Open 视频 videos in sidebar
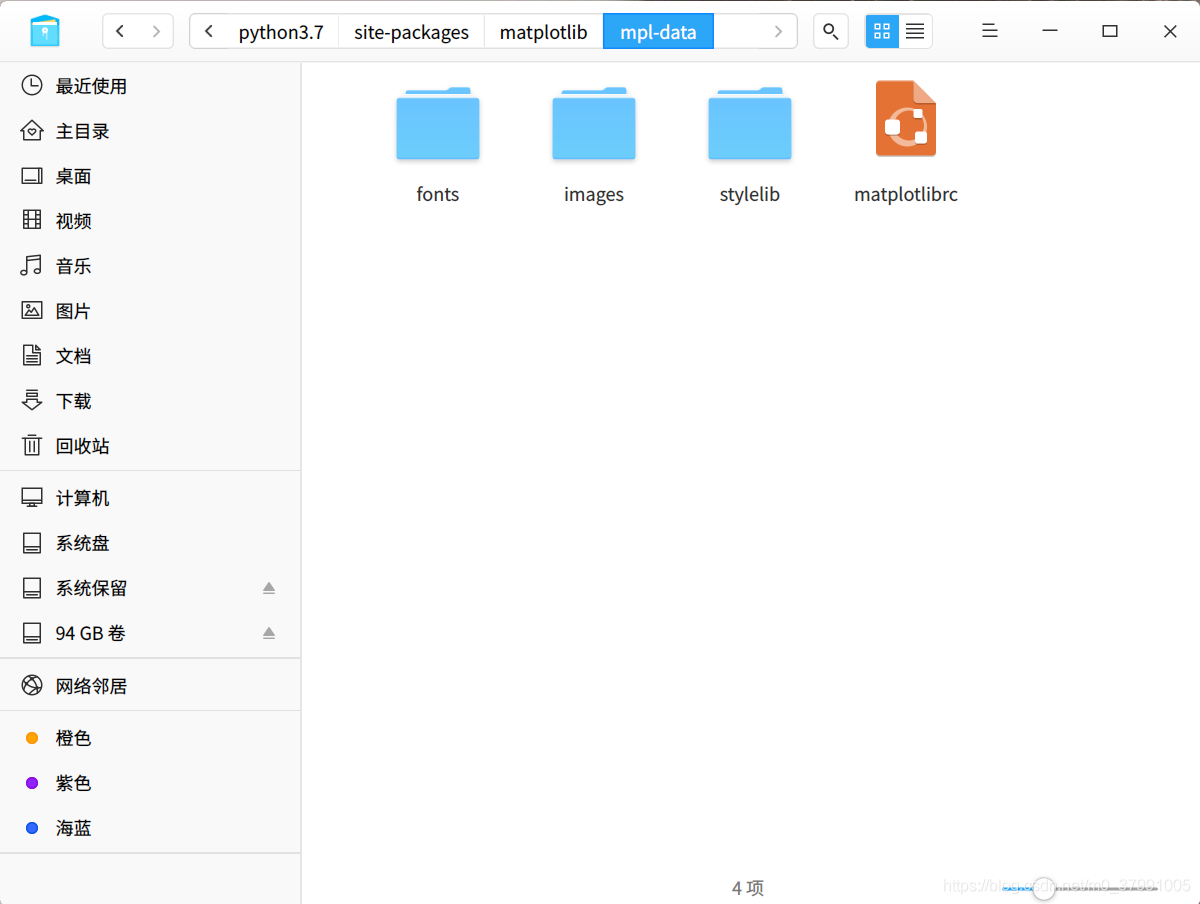 click(150, 221)
